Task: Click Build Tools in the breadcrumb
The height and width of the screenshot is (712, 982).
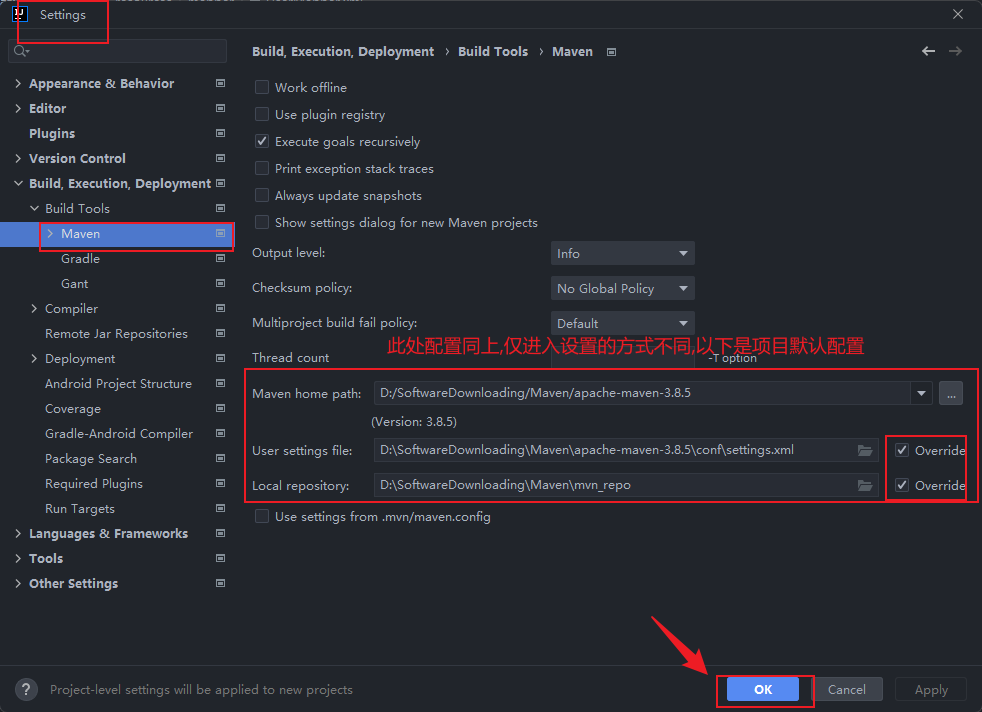Action: coord(493,51)
